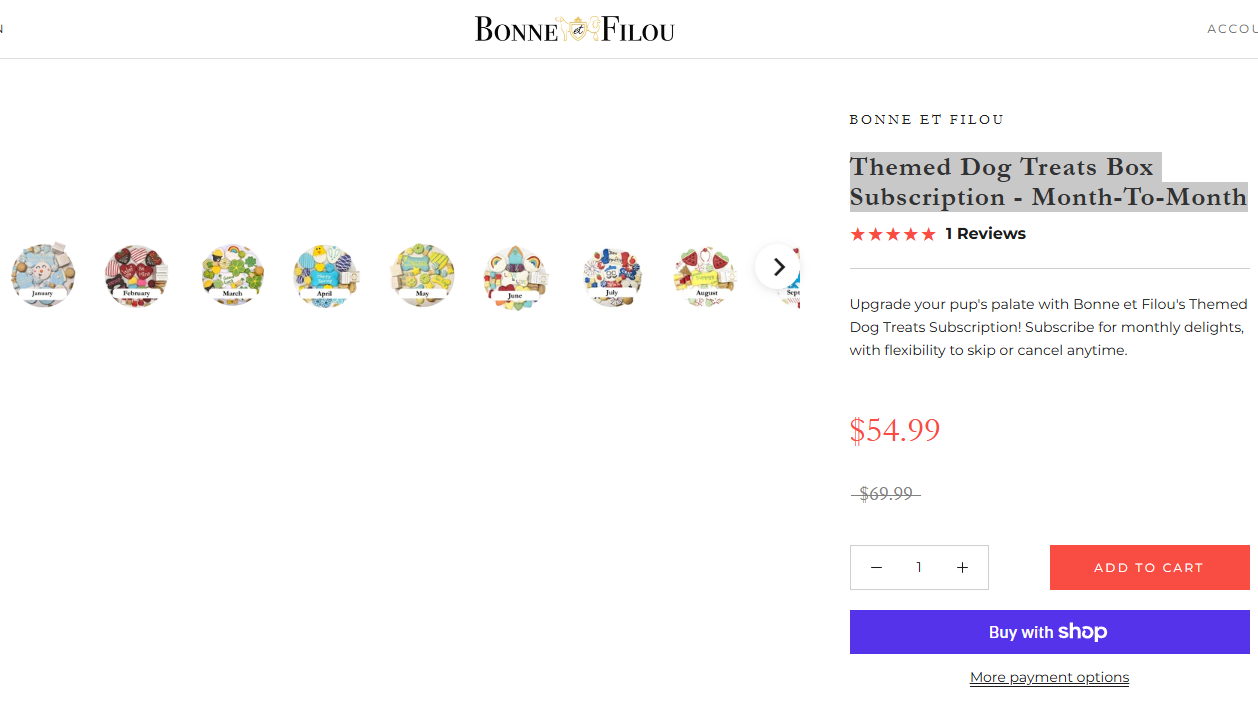Click the quantity input field
1258x709 pixels.
pyautogui.click(x=919, y=567)
